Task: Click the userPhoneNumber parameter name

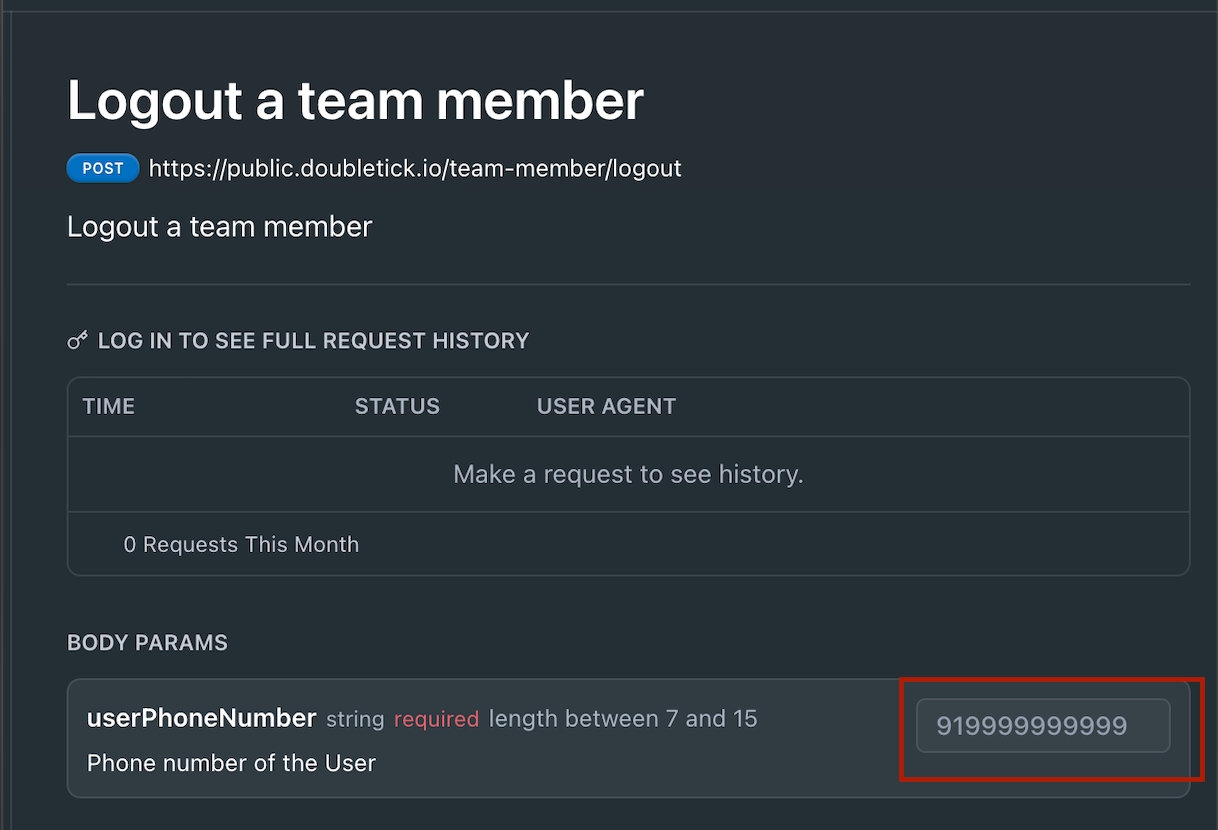Action: [202, 718]
